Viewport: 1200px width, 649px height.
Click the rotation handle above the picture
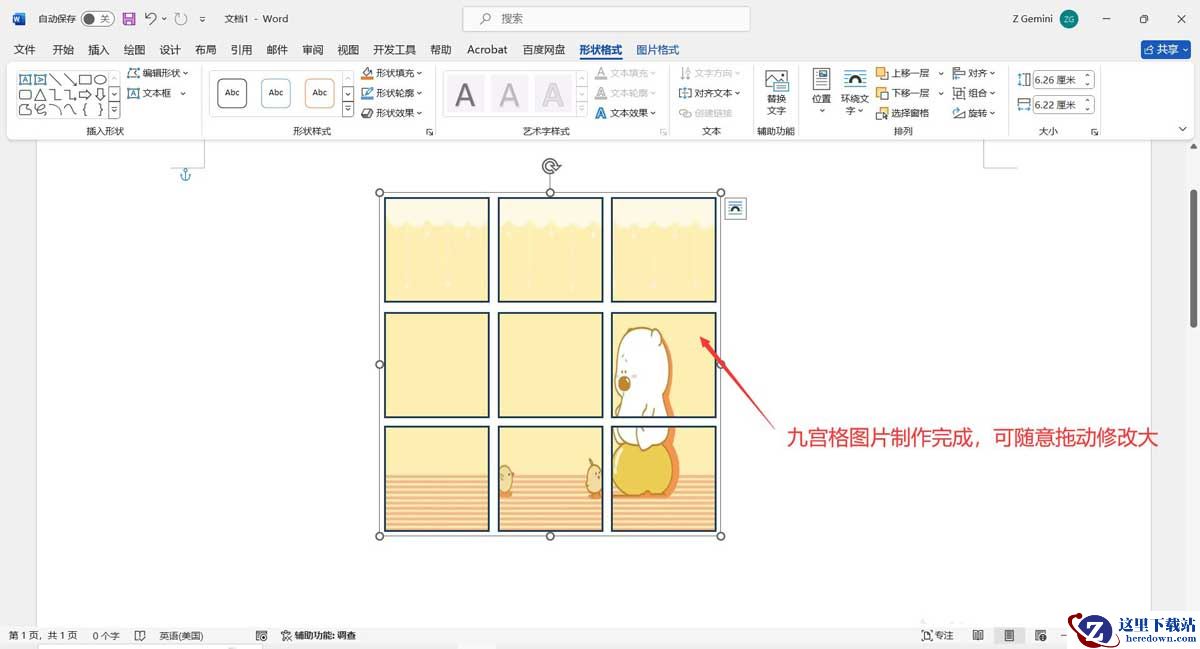pos(550,166)
